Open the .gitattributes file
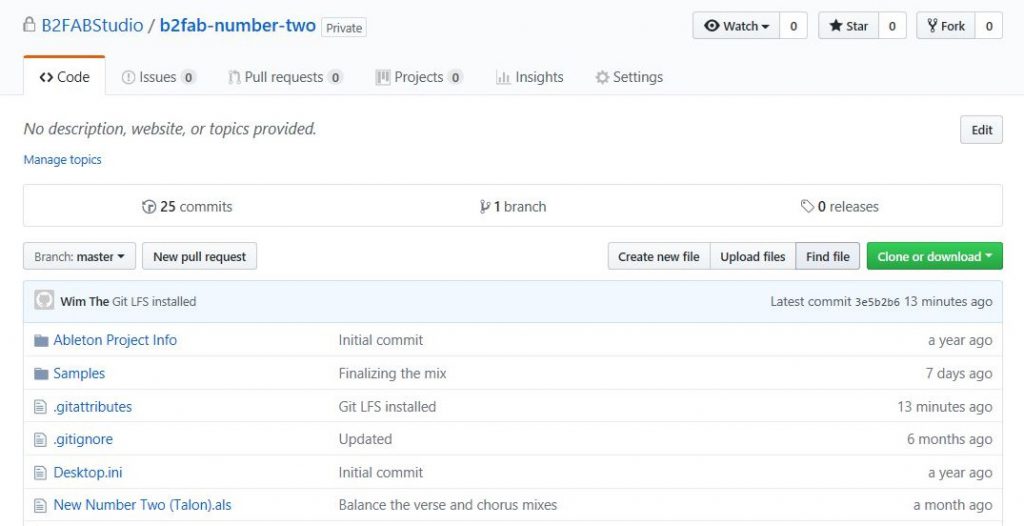The width and height of the screenshot is (1024, 526). pyautogui.click(x=93, y=406)
